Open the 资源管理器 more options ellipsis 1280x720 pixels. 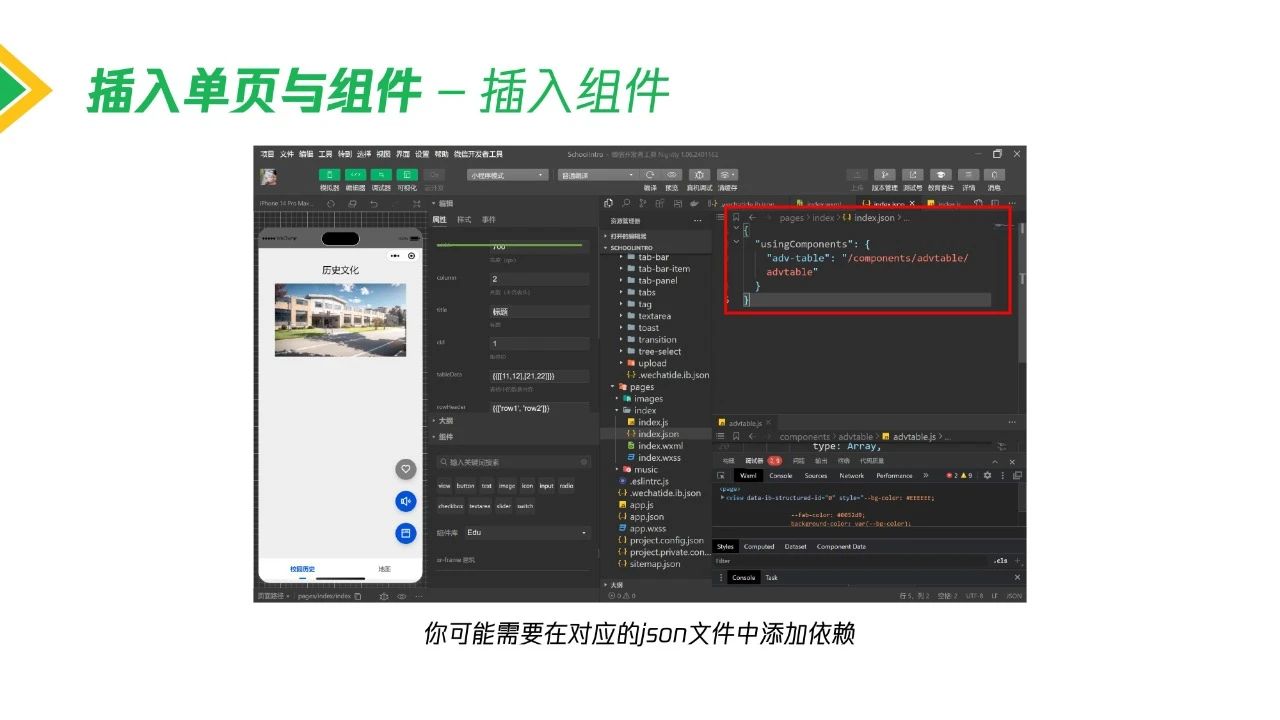697,221
